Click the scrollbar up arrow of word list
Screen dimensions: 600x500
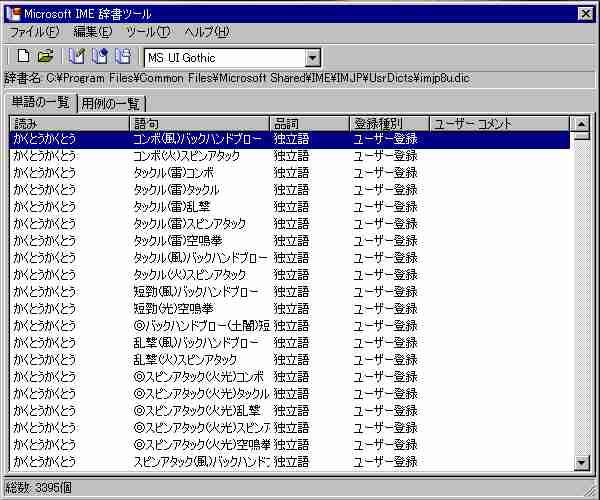coord(581,124)
